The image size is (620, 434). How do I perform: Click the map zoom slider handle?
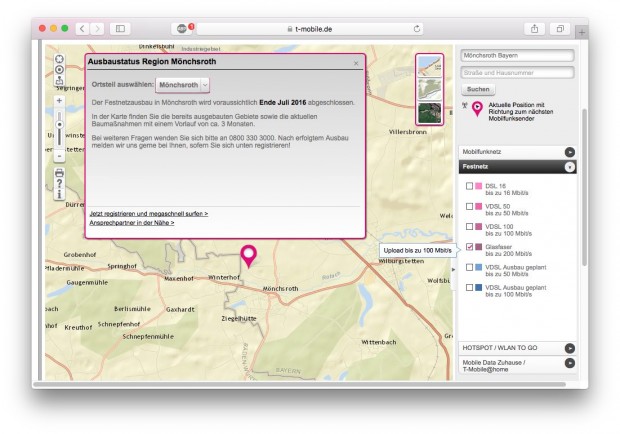[x=59, y=125]
